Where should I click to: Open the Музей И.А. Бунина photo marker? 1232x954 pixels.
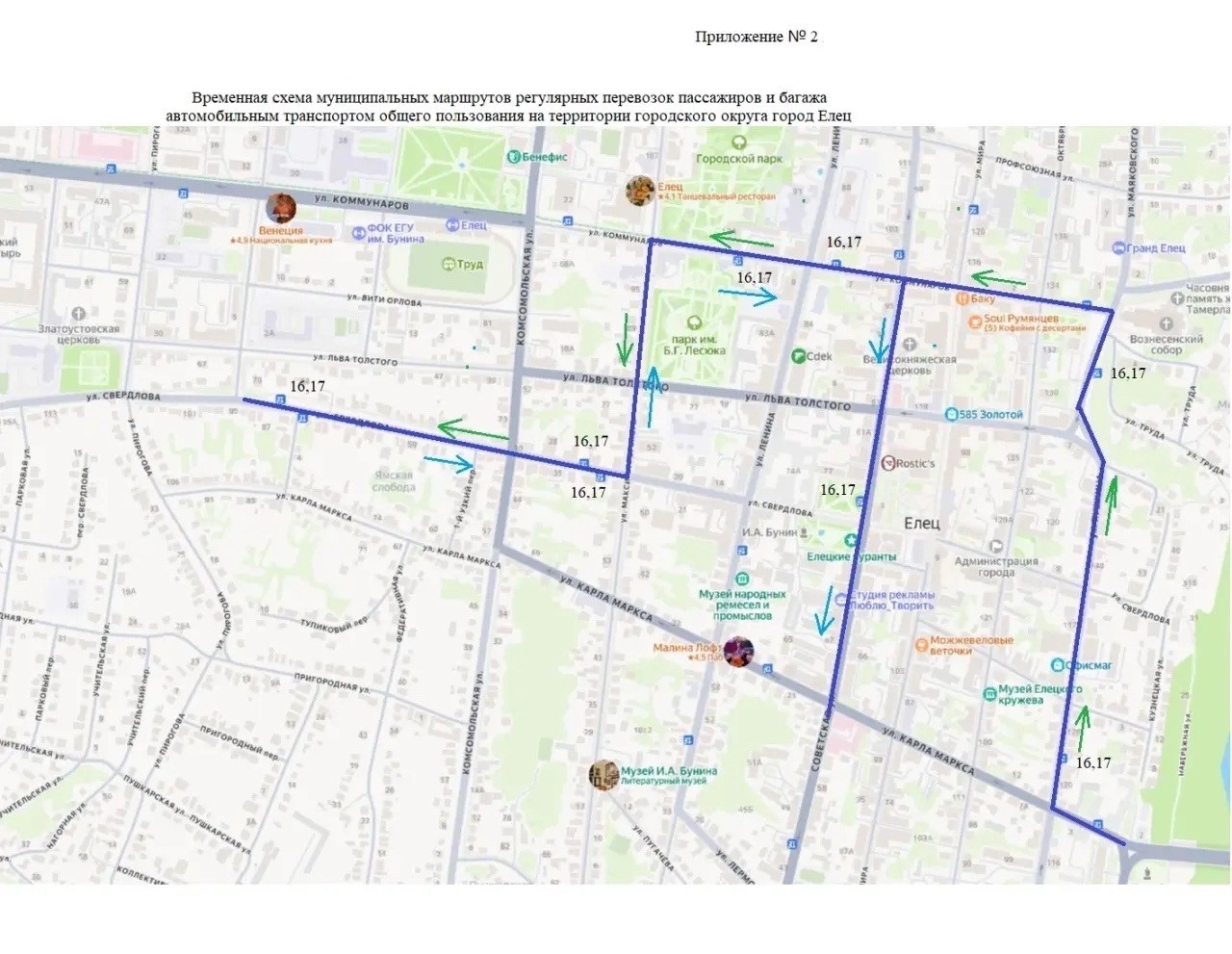(603, 775)
